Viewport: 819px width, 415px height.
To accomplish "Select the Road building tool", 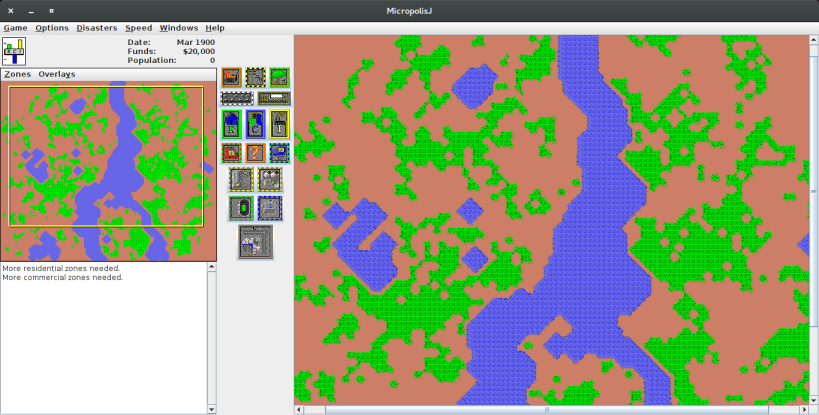I will click(237, 98).
